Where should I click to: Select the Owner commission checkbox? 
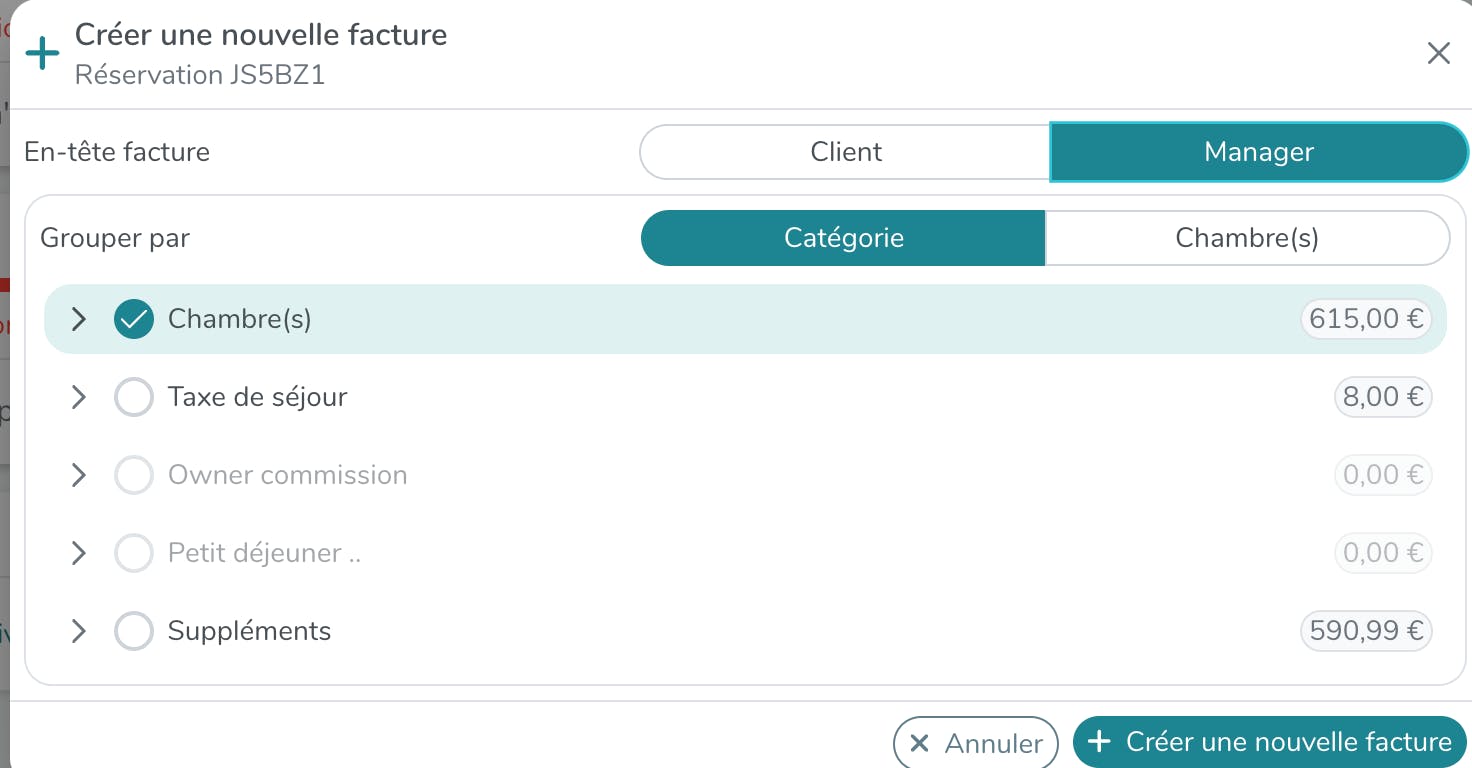click(134, 475)
